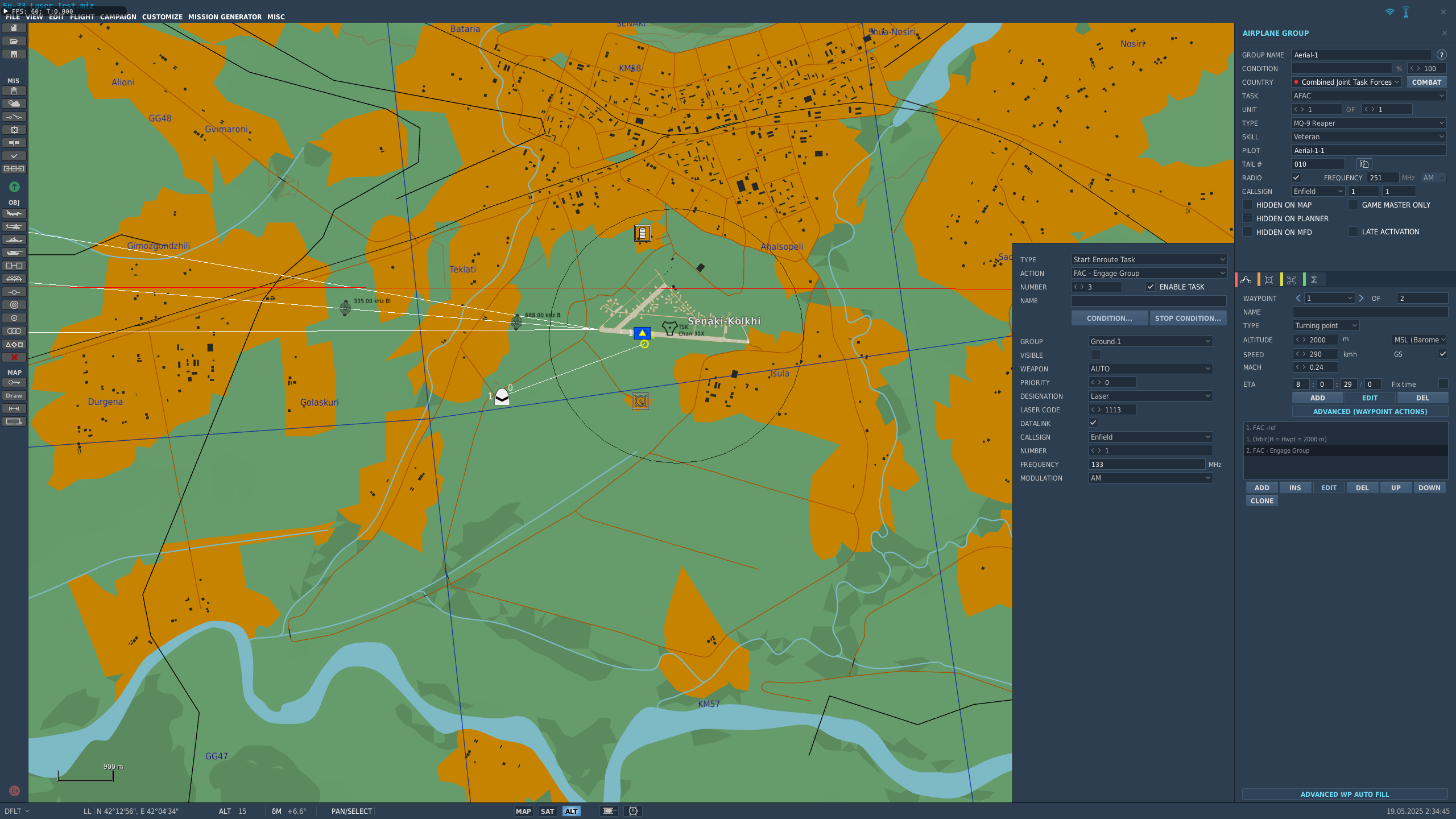Open the ACTION dropdown FAC - Engage Group
1456x819 pixels.
click(x=1149, y=273)
